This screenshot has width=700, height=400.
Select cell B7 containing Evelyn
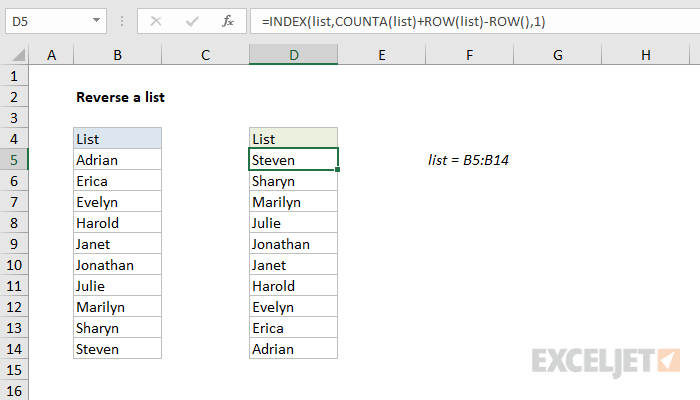(x=117, y=202)
